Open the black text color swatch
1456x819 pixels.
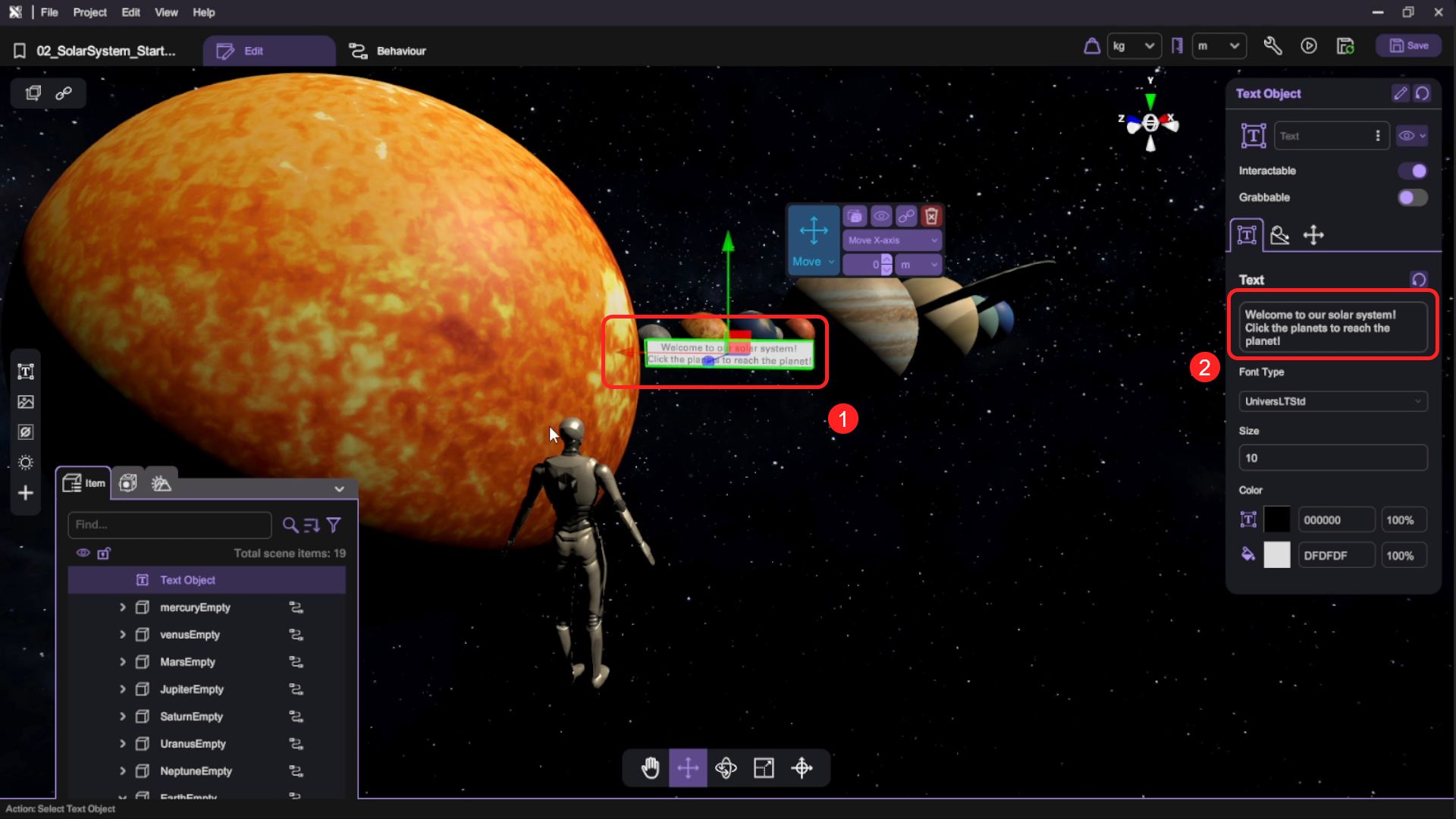pyautogui.click(x=1276, y=520)
